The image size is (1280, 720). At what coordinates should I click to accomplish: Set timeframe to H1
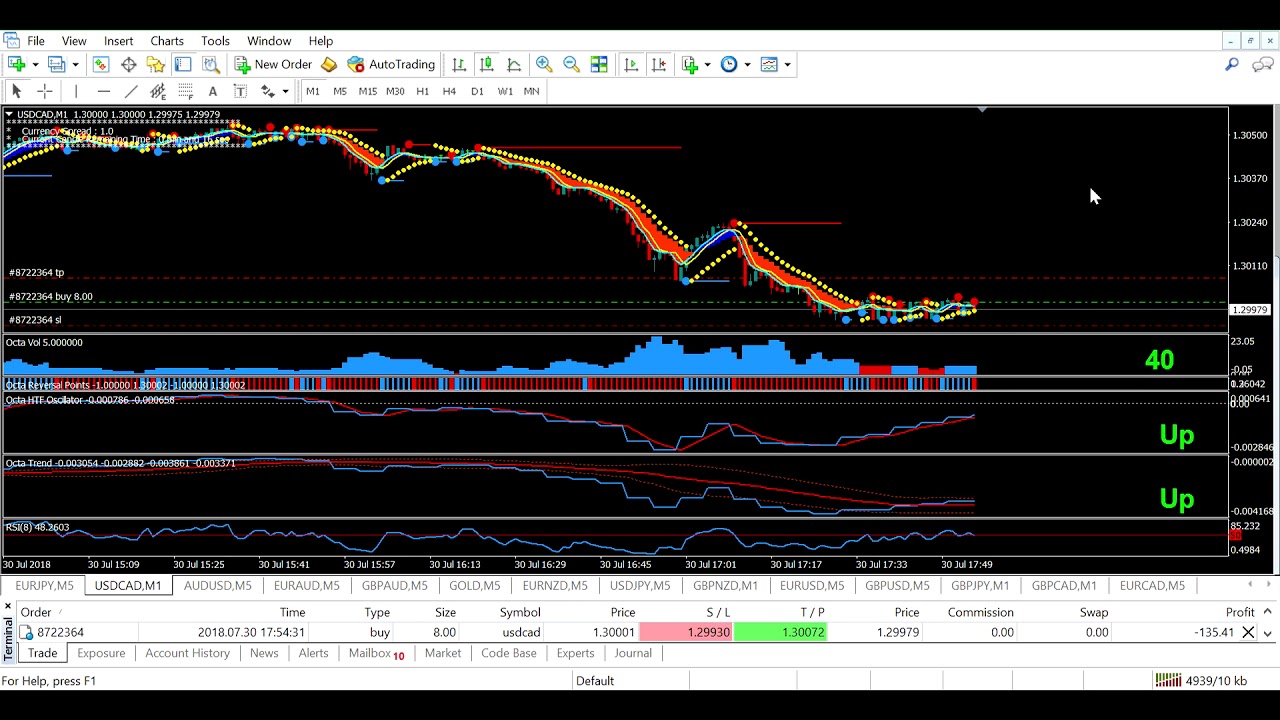coord(422,91)
